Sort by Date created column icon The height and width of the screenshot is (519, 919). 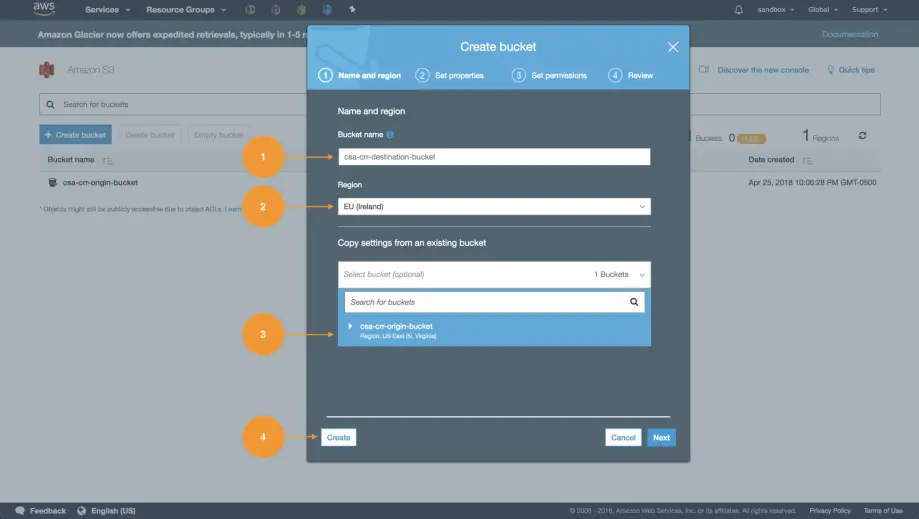[x=807, y=160]
